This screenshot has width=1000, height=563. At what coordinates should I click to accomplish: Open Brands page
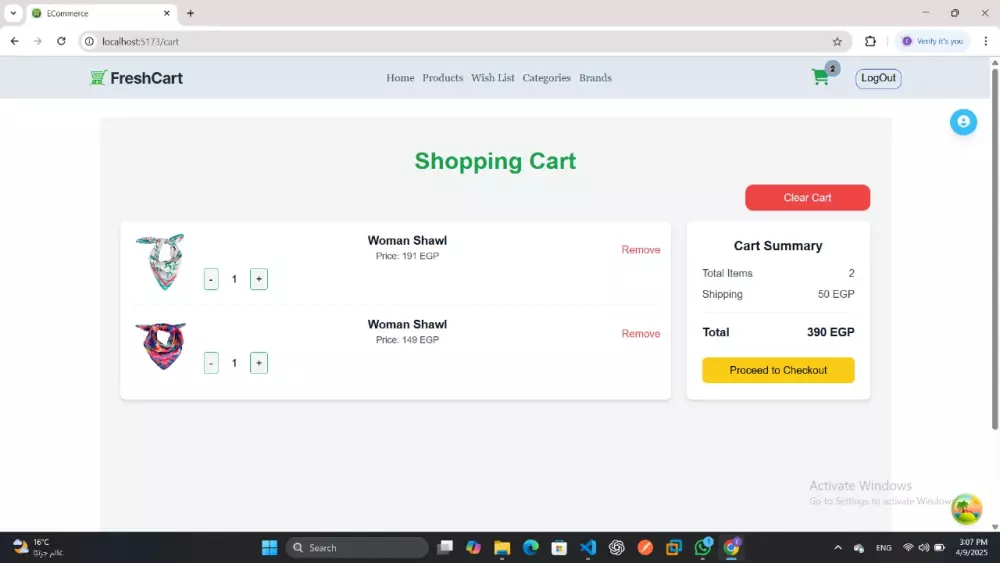click(x=595, y=78)
